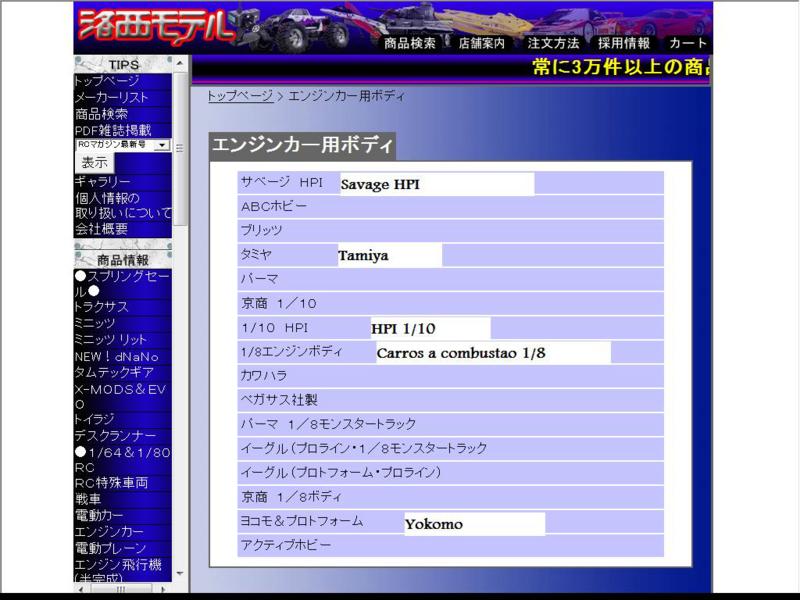Open 注文方法 in the top navigation
This screenshot has width=800, height=600.
pyautogui.click(x=554, y=43)
